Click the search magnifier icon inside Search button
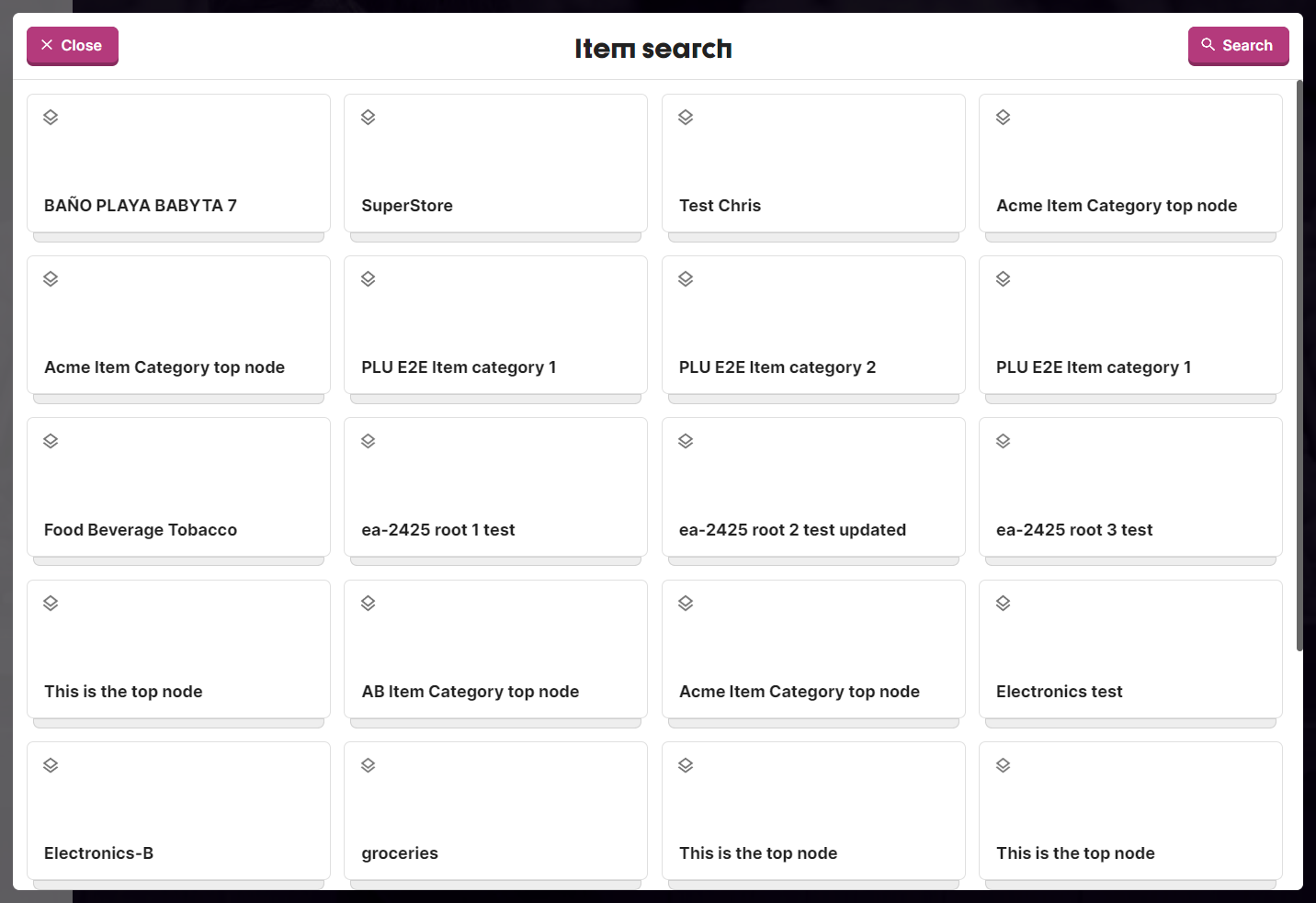The height and width of the screenshot is (903, 1316). click(1208, 45)
